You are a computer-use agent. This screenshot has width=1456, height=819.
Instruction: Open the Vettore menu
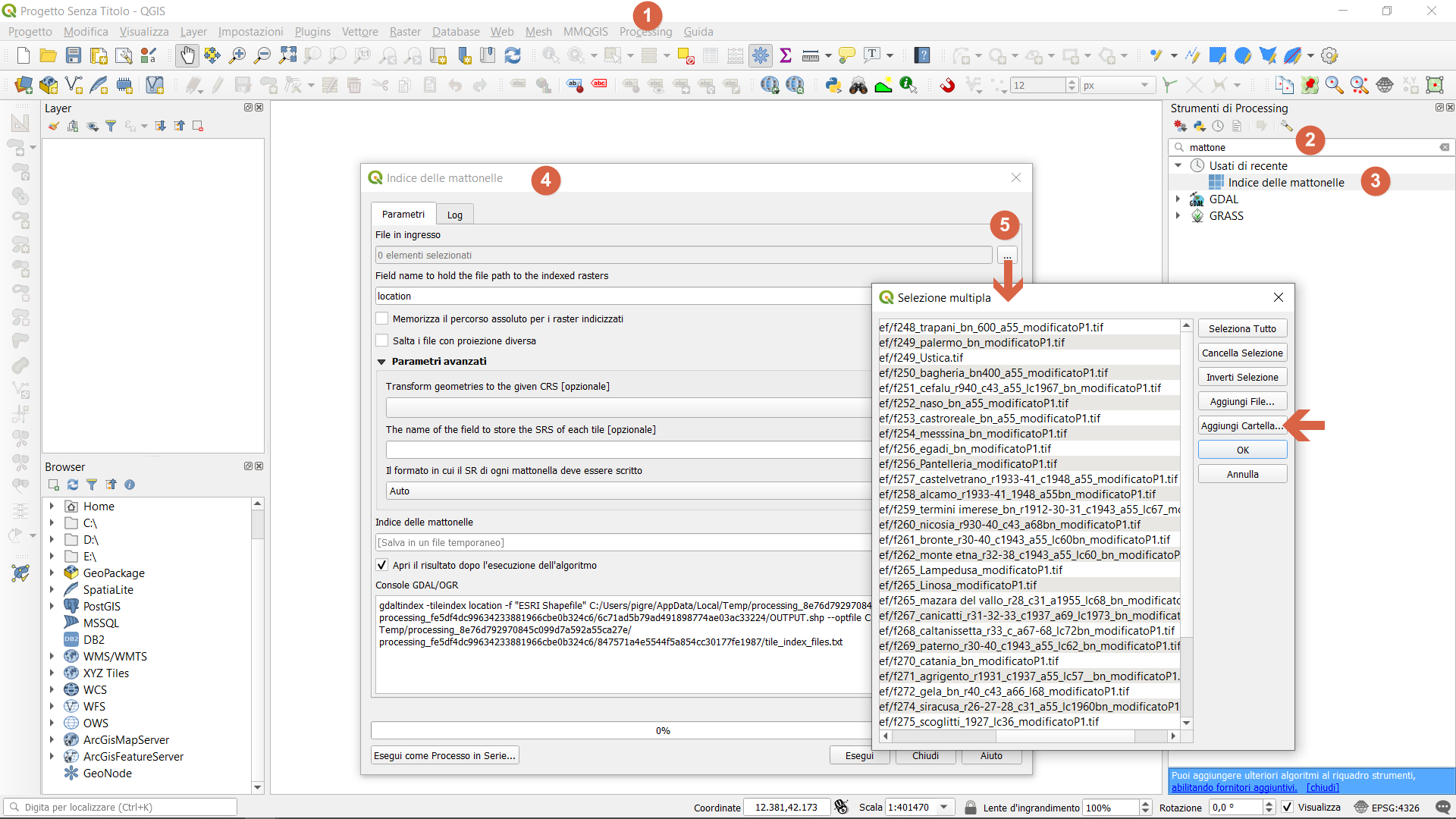point(359,32)
